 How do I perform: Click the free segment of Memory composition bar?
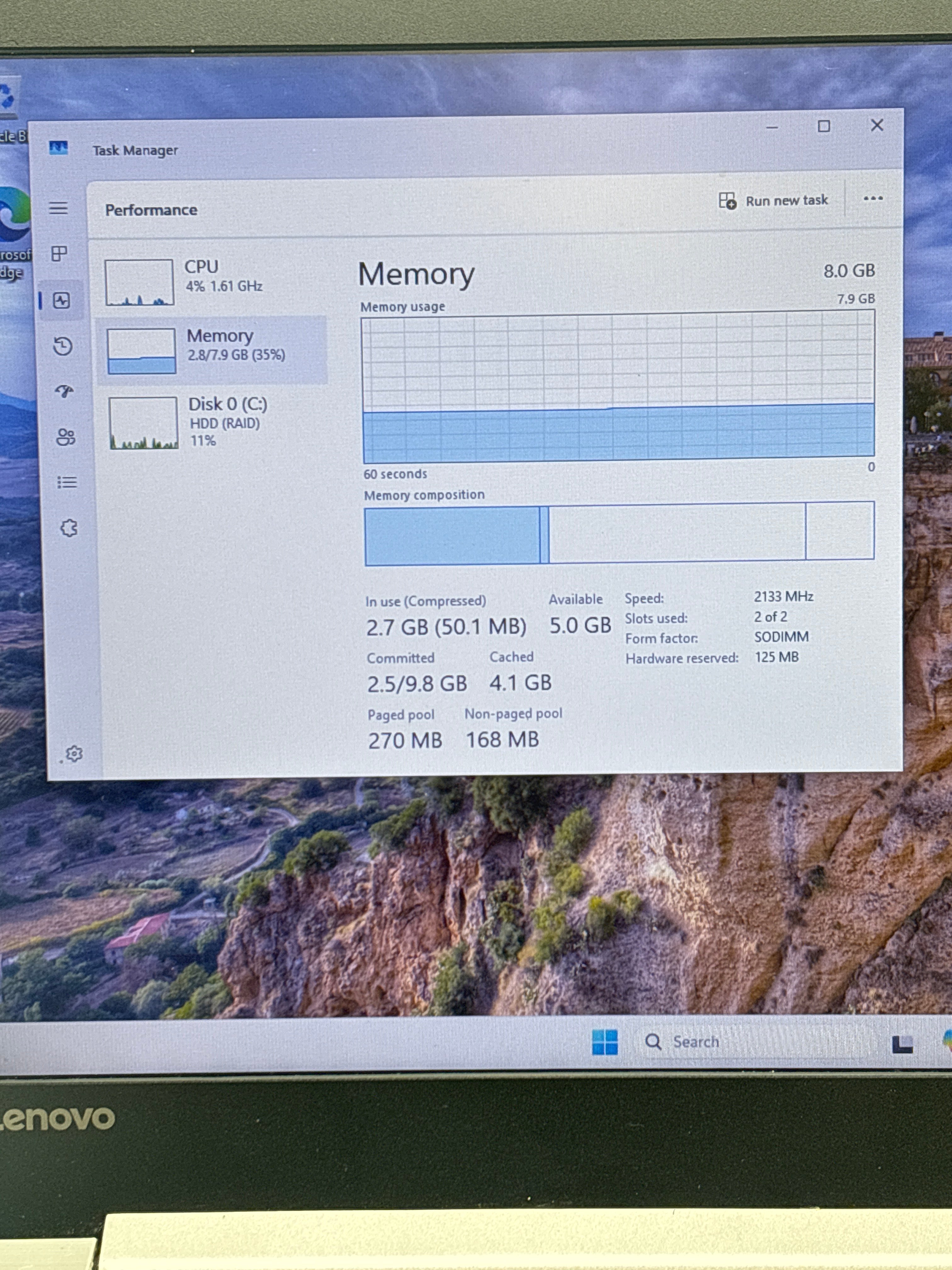pos(840,530)
